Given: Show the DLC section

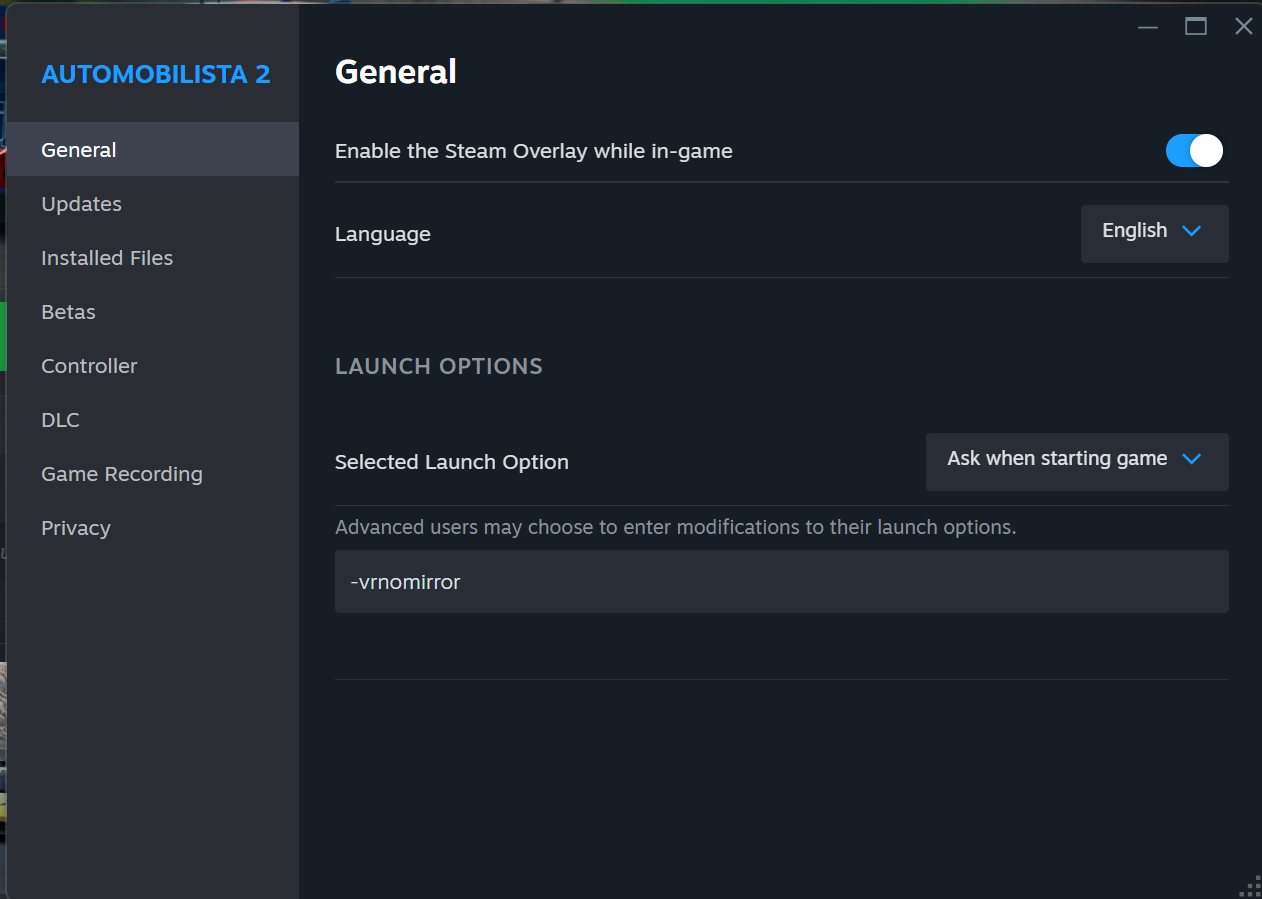Looking at the screenshot, I should [x=60, y=420].
